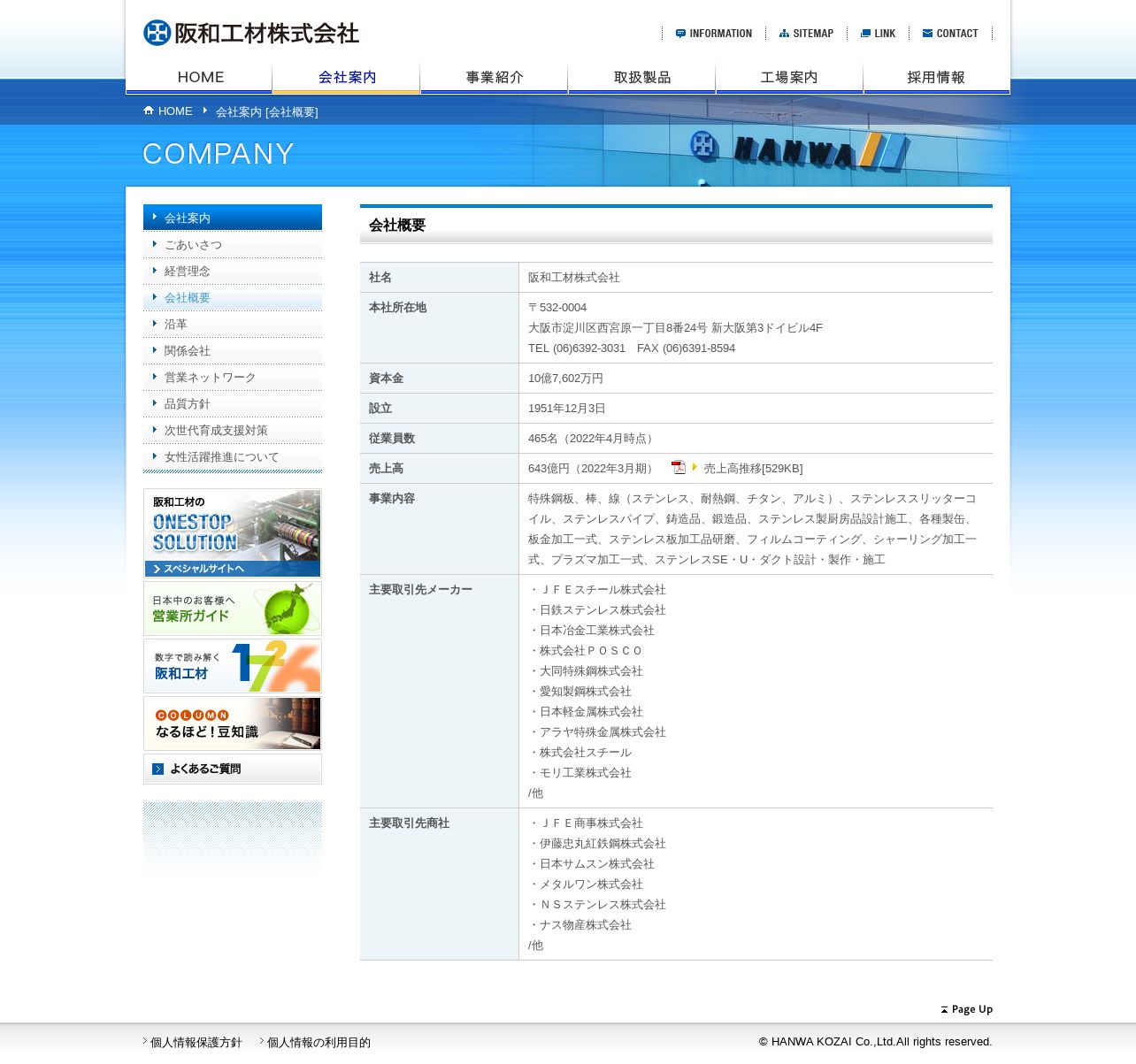Click the 阪和工材株式会社 header logo text
The width and height of the screenshot is (1136, 1064).
coord(266,34)
